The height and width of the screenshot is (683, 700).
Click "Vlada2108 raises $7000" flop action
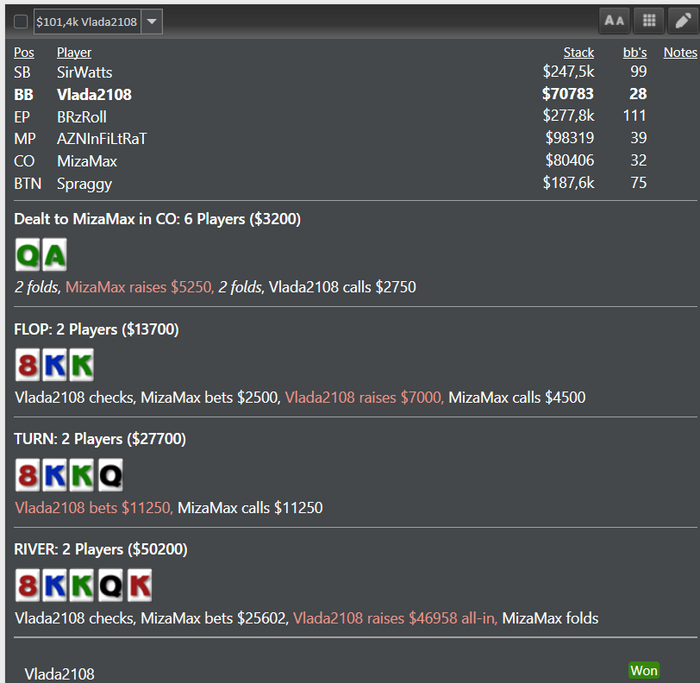[x=364, y=397]
